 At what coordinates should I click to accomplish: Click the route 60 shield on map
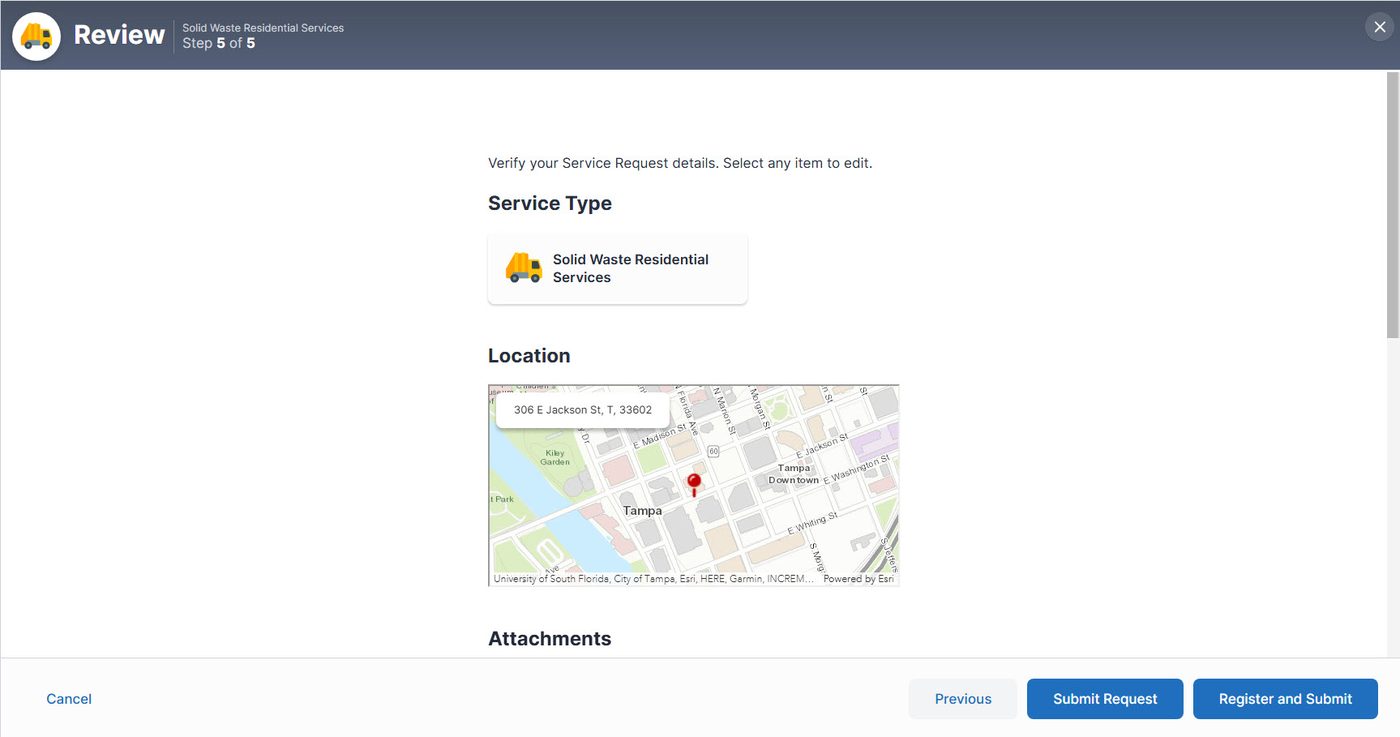[x=713, y=451]
